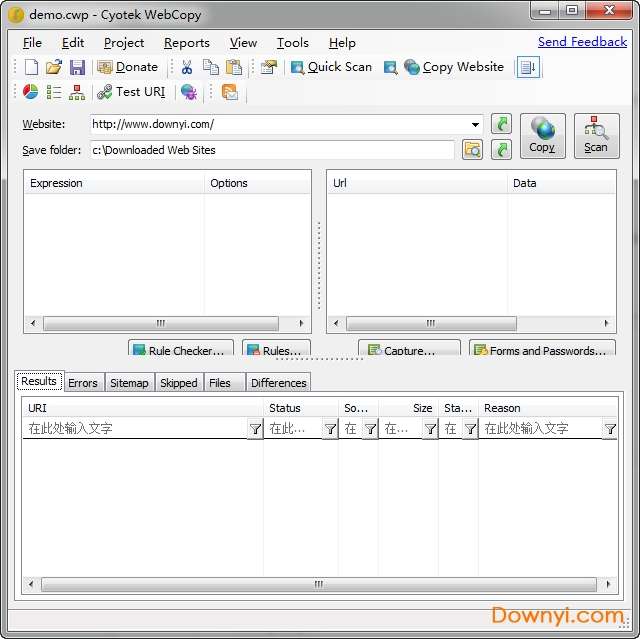
Task: Open the pie chart report icon
Action: [30, 92]
